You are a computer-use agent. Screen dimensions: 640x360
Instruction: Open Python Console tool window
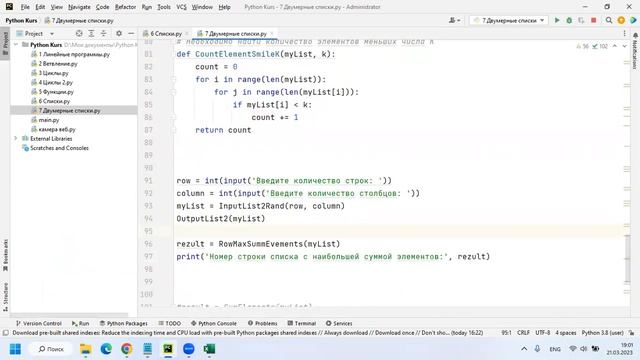click(x=214, y=323)
